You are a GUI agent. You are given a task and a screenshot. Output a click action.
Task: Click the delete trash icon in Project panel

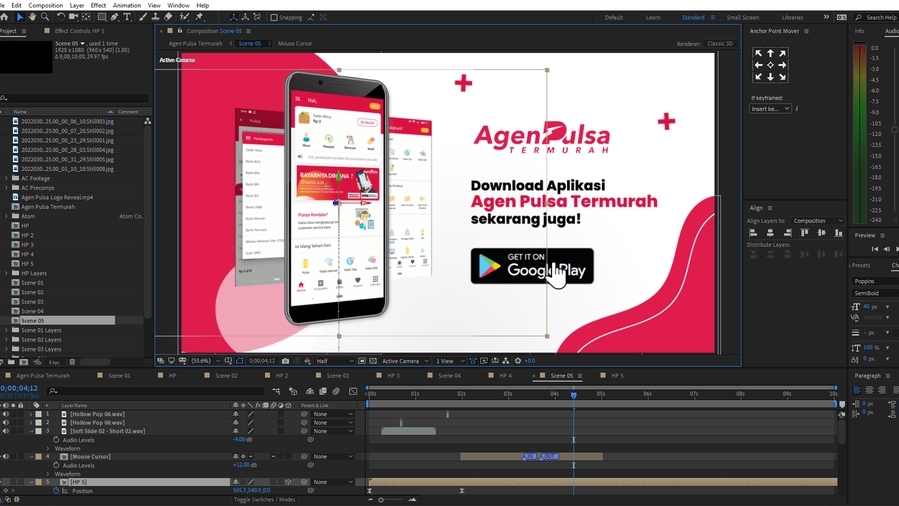[x=72, y=362]
